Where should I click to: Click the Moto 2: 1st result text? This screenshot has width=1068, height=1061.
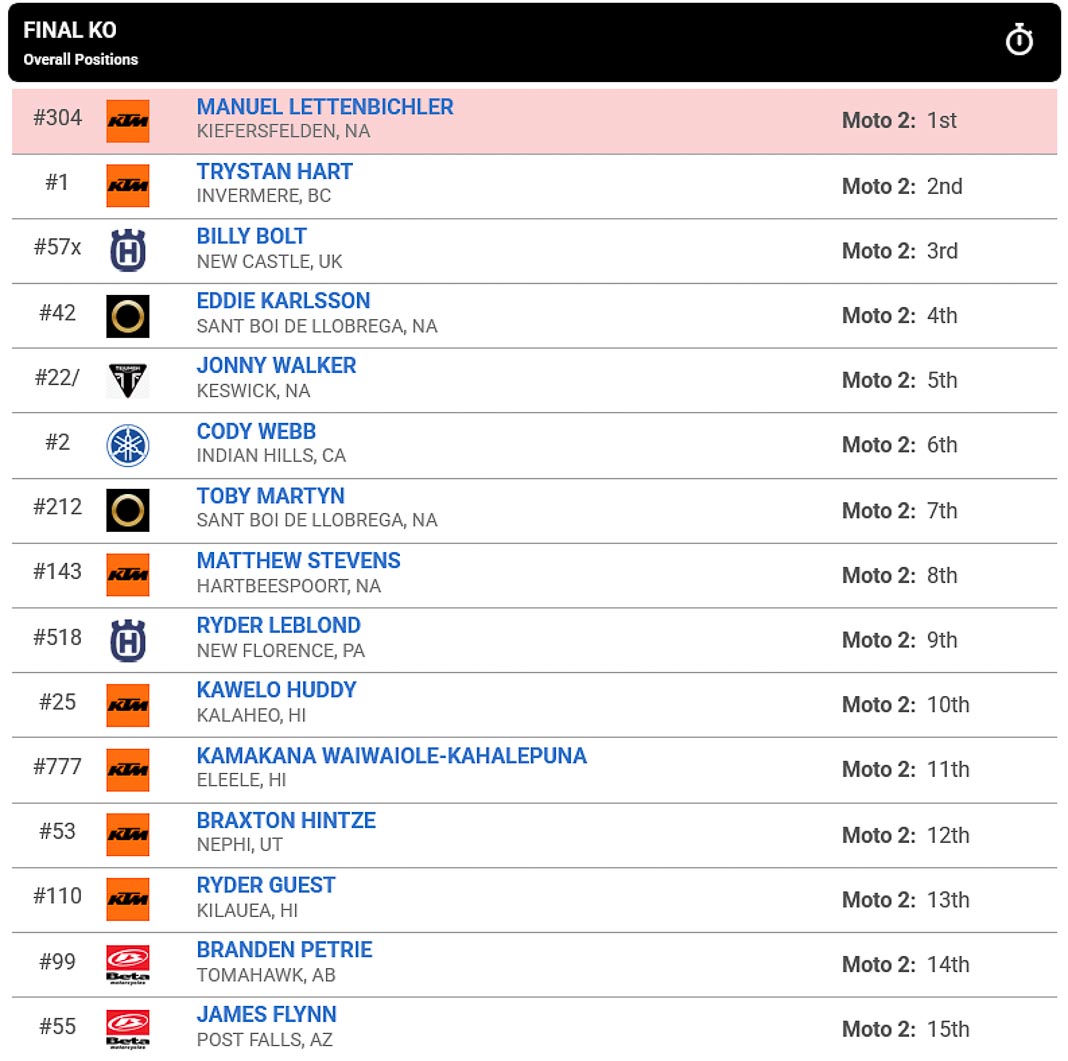pyautogui.click(x=899, y=121)
